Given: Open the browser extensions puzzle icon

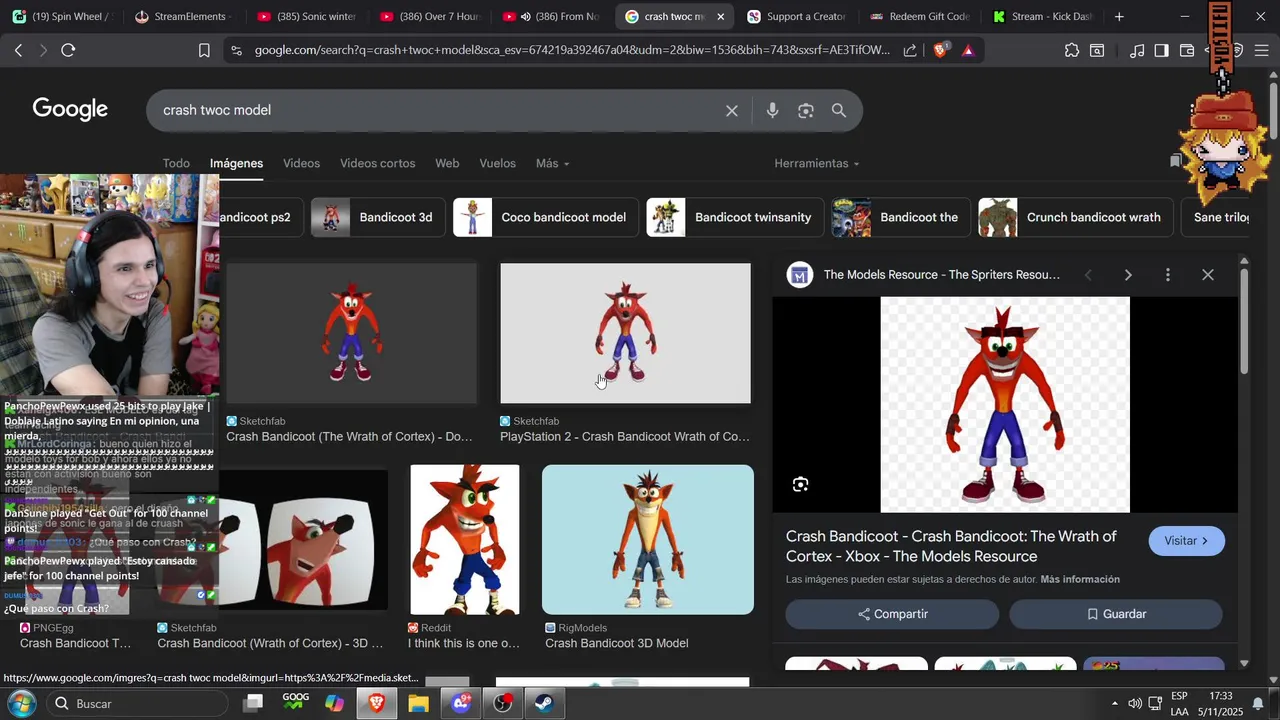Looking at the screenshot, I should (1072, 50).
